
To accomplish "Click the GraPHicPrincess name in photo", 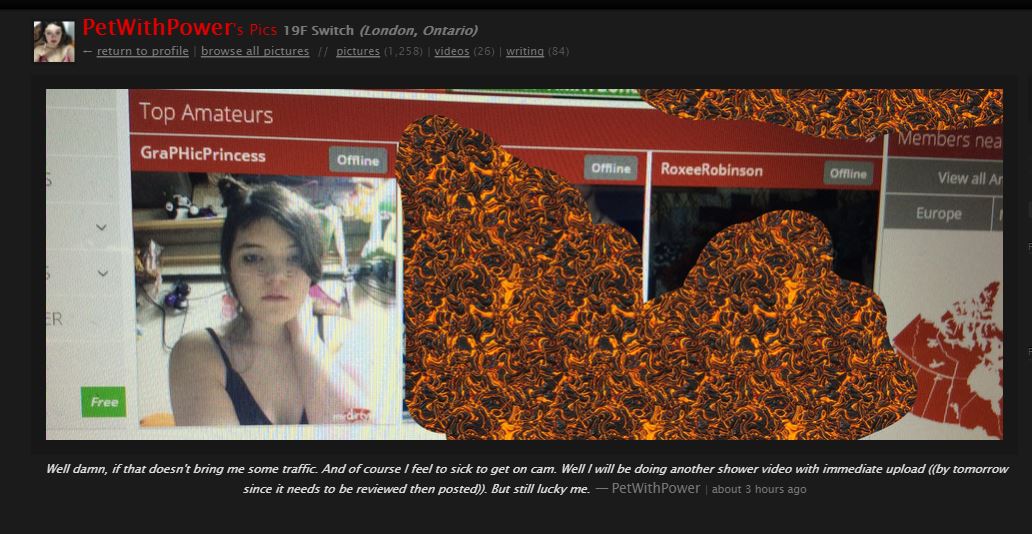I will (x=203, y=155).
